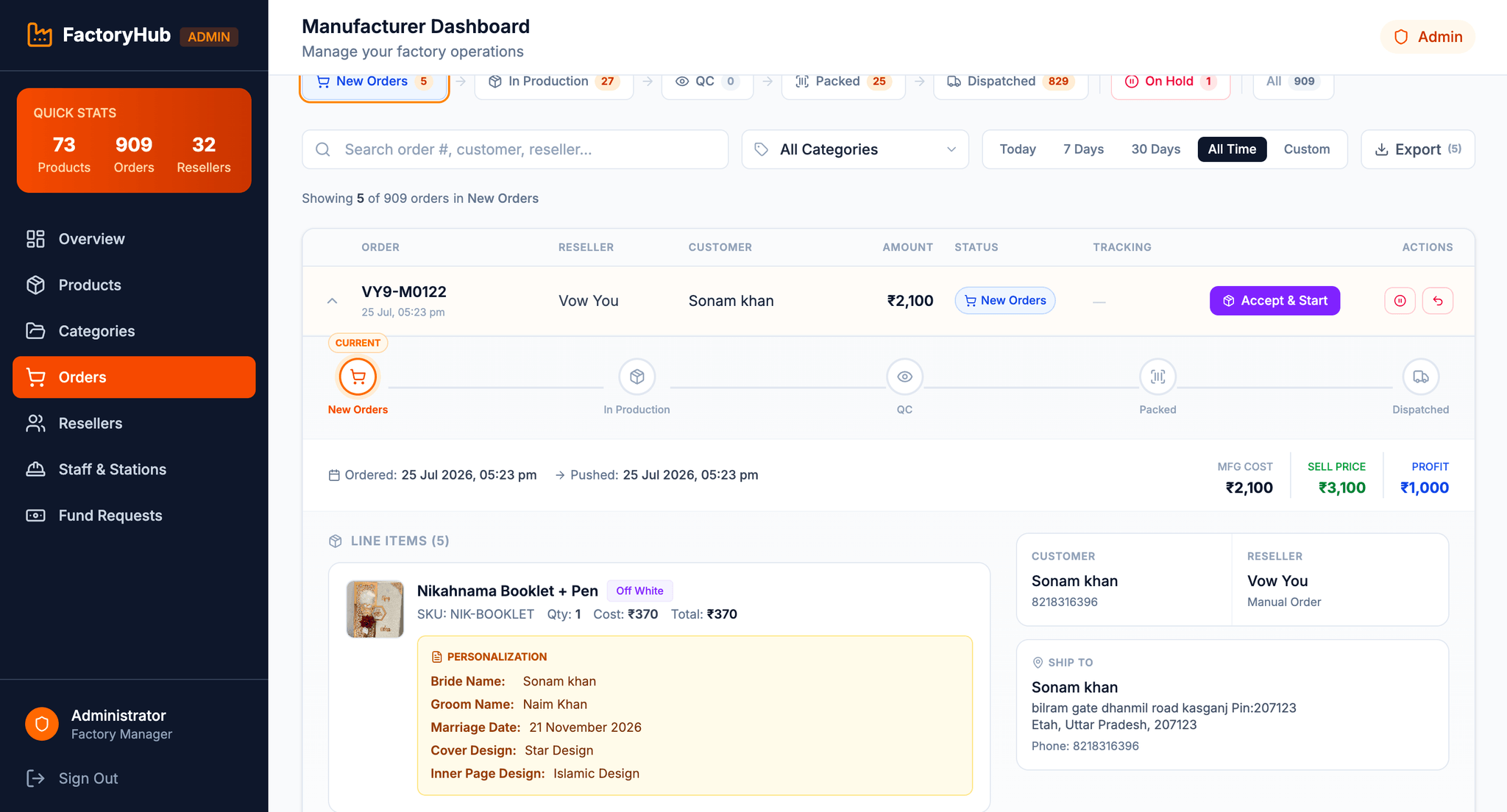Click the New Orders cart stage circle
The height and width of the screenshot is (812, 1507).
(x=358, y=377)
